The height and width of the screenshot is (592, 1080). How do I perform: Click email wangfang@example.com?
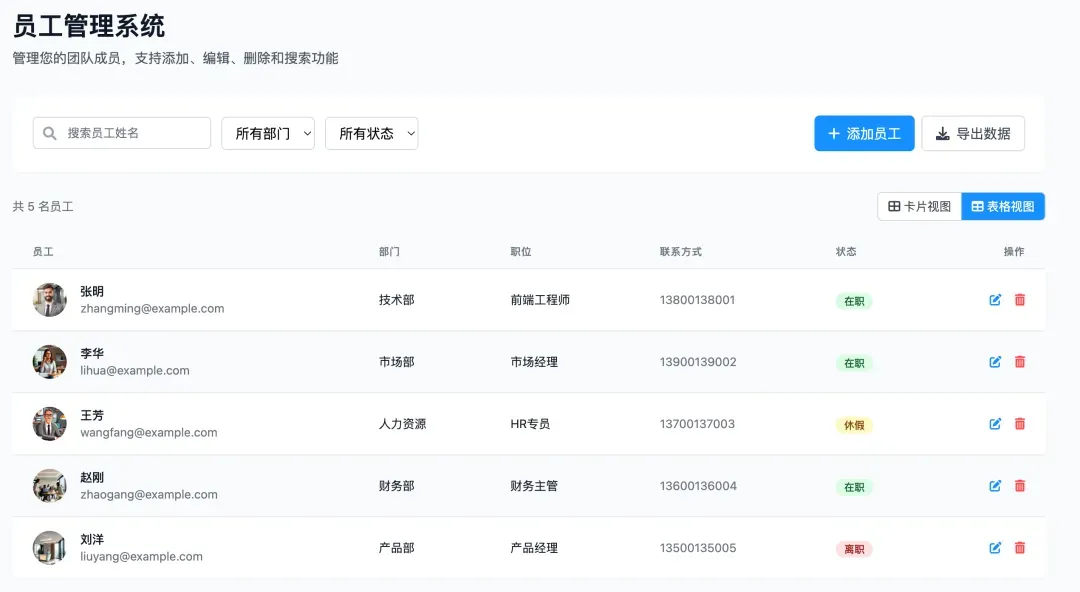[149, 433]
